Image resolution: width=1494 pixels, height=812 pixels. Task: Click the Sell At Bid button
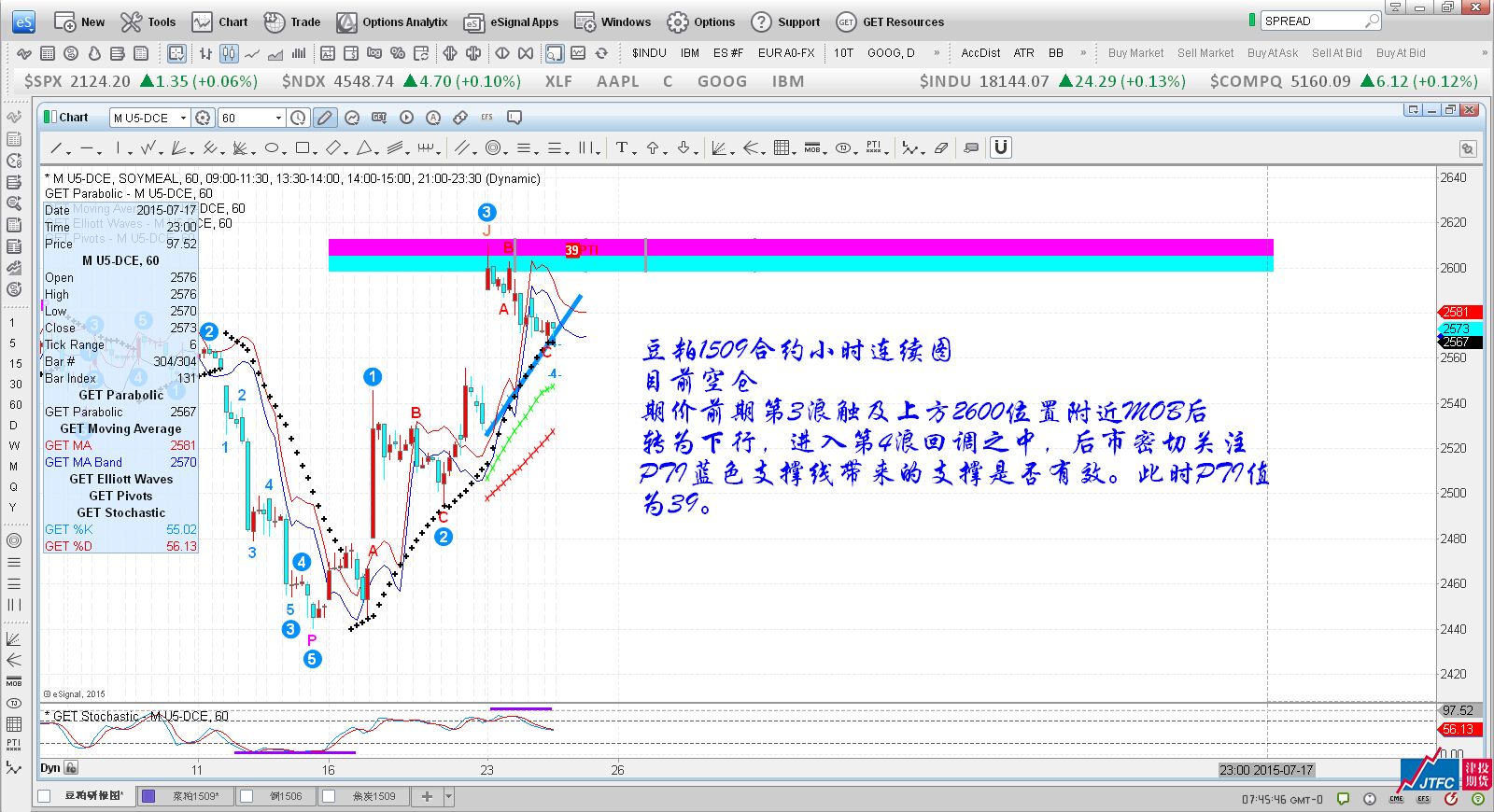pos(1336,53)
